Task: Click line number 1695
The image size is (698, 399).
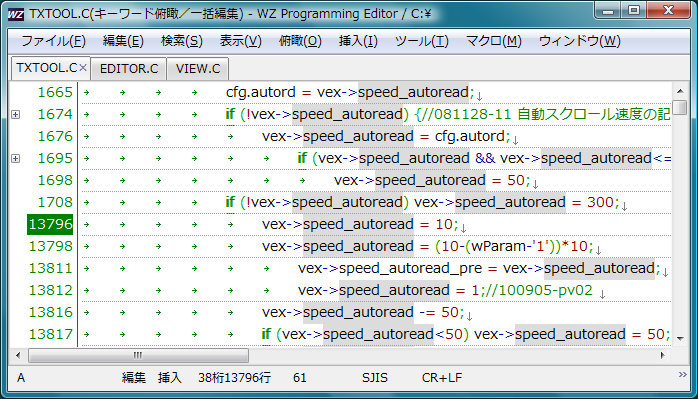Action: click(x=55, y=158)
